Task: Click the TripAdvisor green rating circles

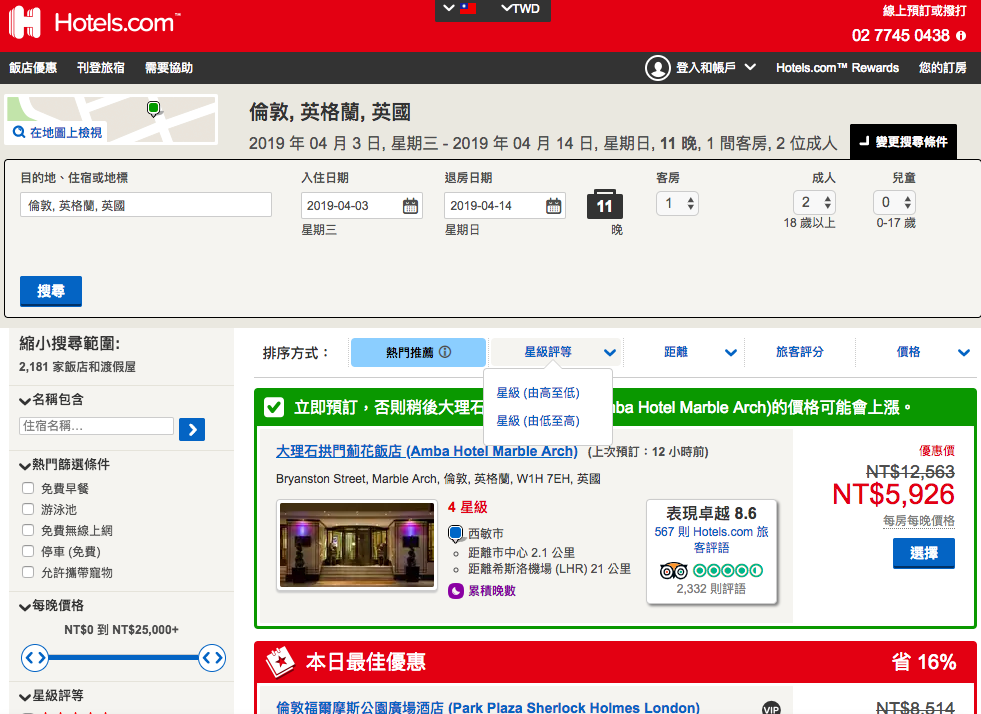Action: (x=728, y=571)
